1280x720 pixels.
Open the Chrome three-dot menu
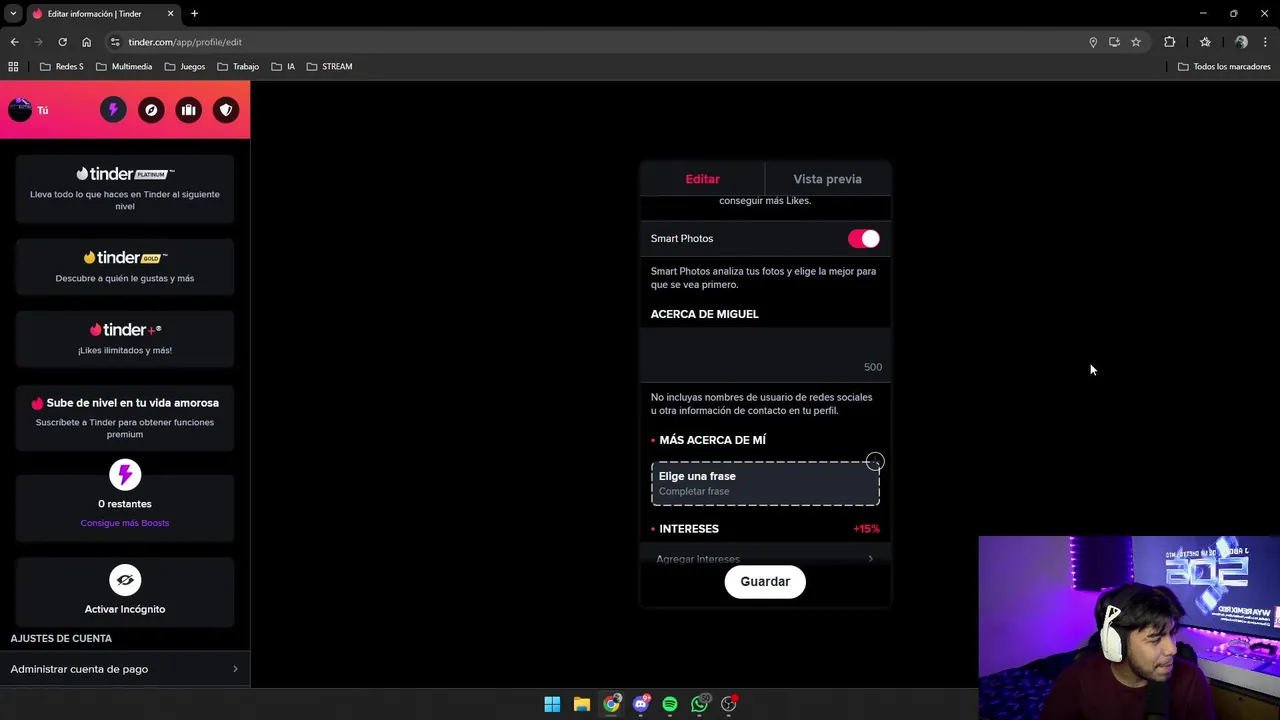coord(1266,42)
